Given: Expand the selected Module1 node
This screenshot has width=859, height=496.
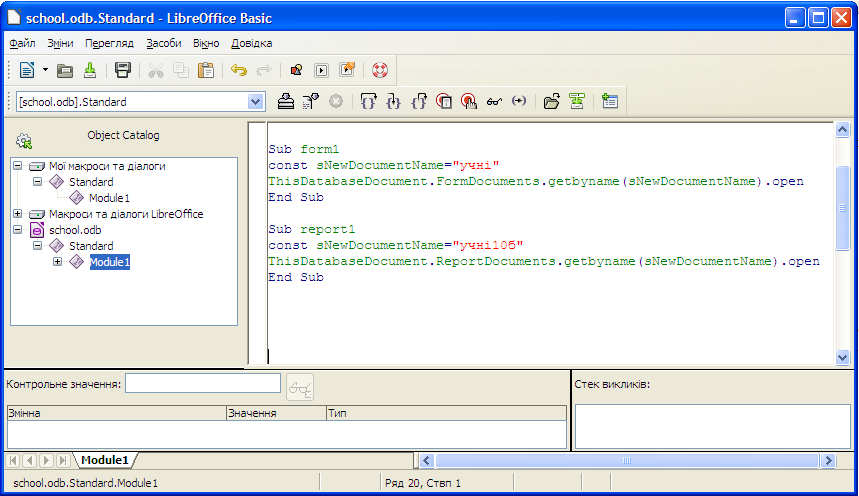Looking at the screenshot, I should tap(58, 262).
